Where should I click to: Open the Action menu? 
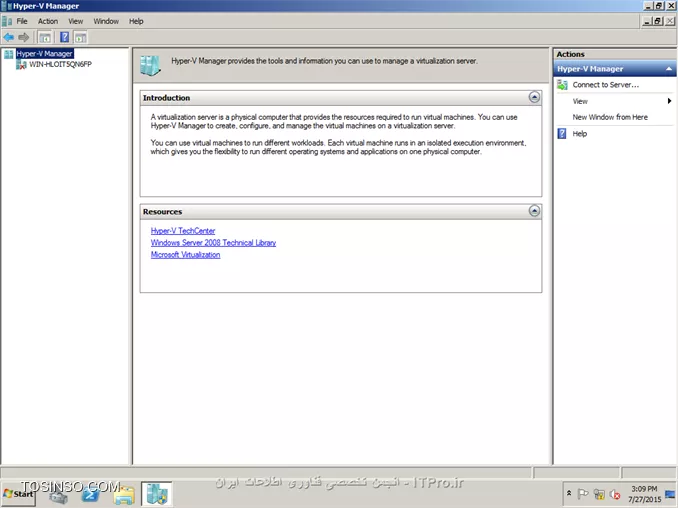[48, 21]
